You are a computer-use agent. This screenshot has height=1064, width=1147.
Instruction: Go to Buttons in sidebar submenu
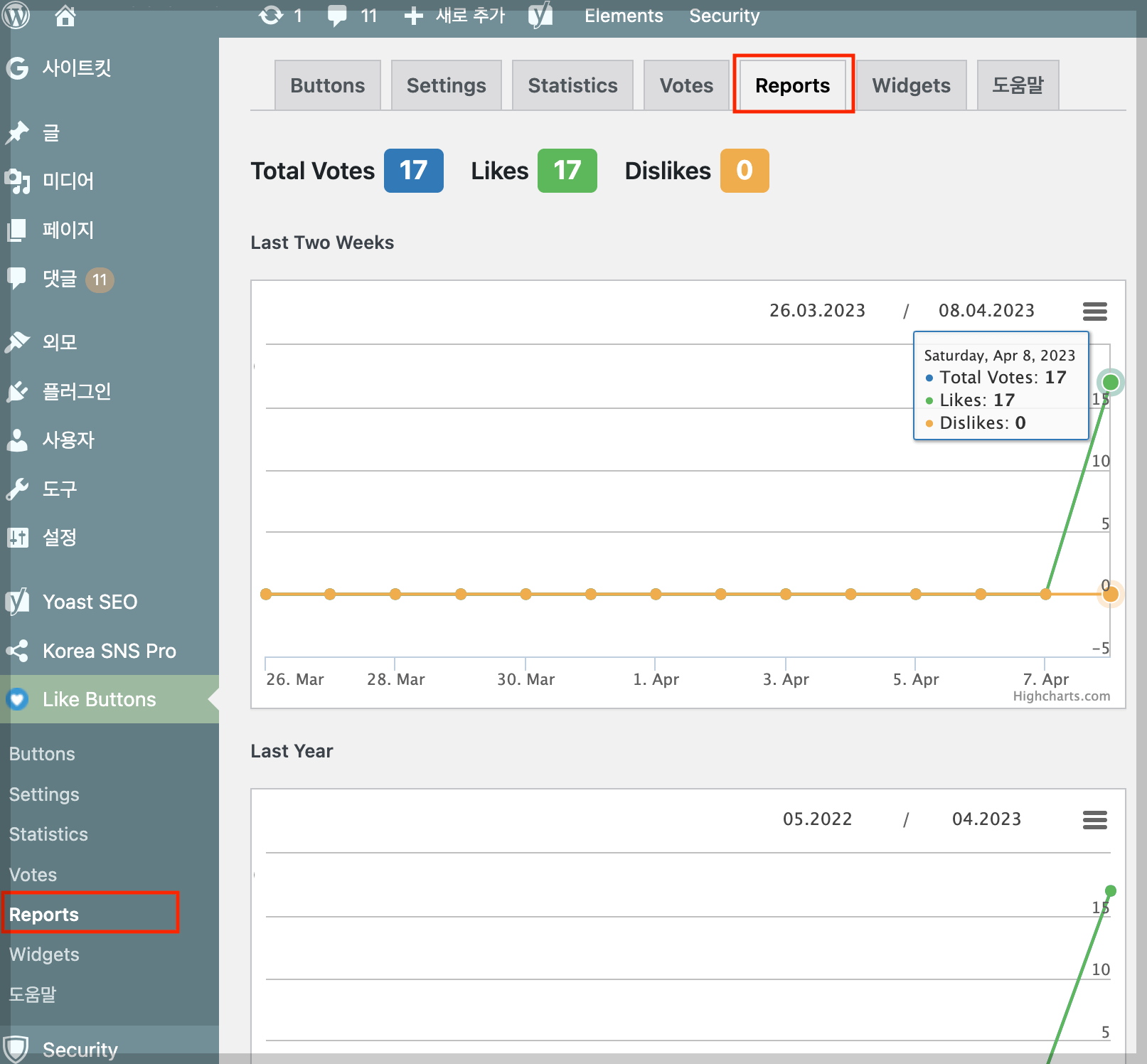pos(42,754)
